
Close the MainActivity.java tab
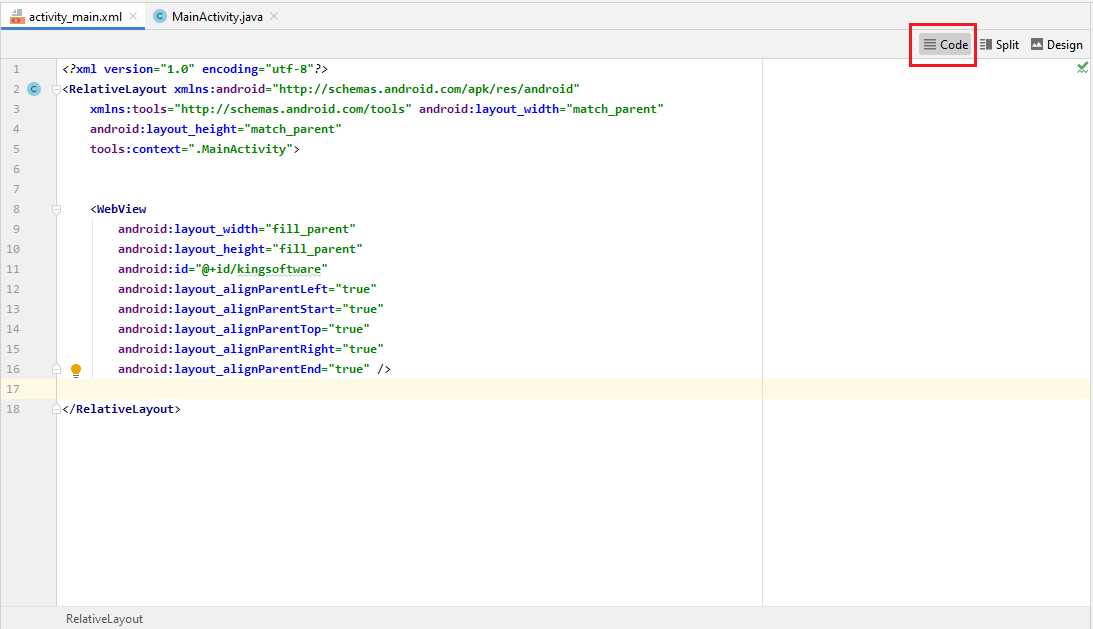point(275,17)
